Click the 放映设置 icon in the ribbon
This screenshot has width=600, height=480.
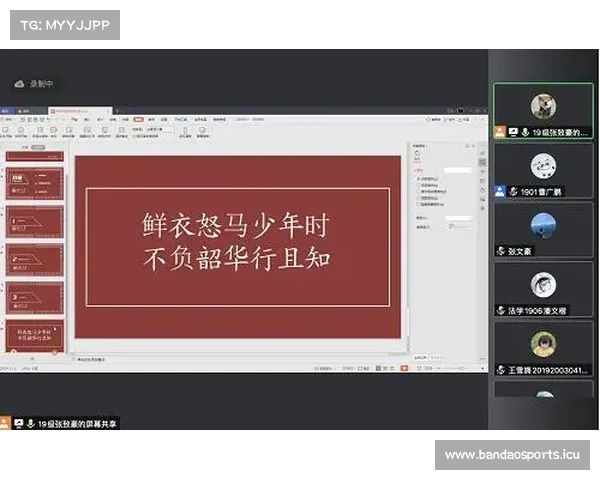tap(69, 130)
